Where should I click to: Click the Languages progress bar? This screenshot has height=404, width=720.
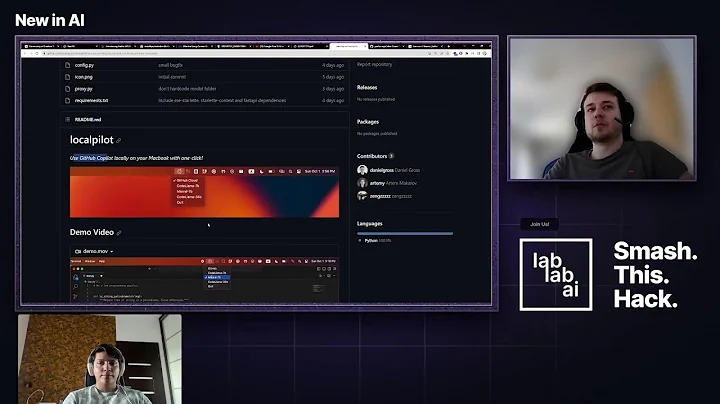pyautogui.click(x=405, y=233)
